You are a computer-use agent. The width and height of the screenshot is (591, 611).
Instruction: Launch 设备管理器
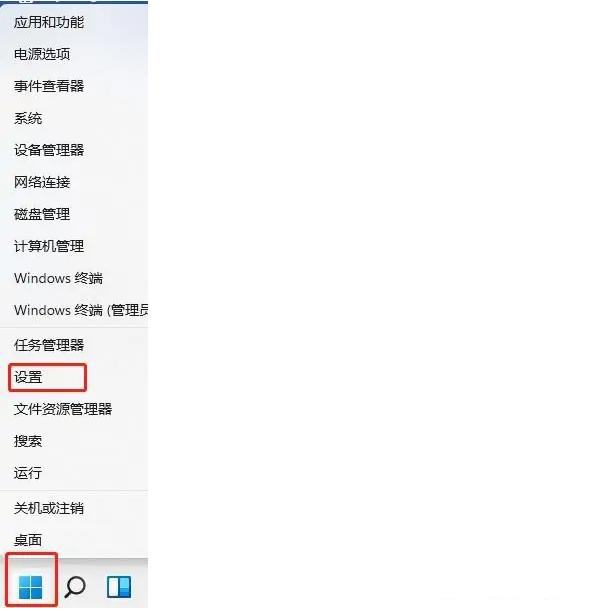(x=74, y=150)
